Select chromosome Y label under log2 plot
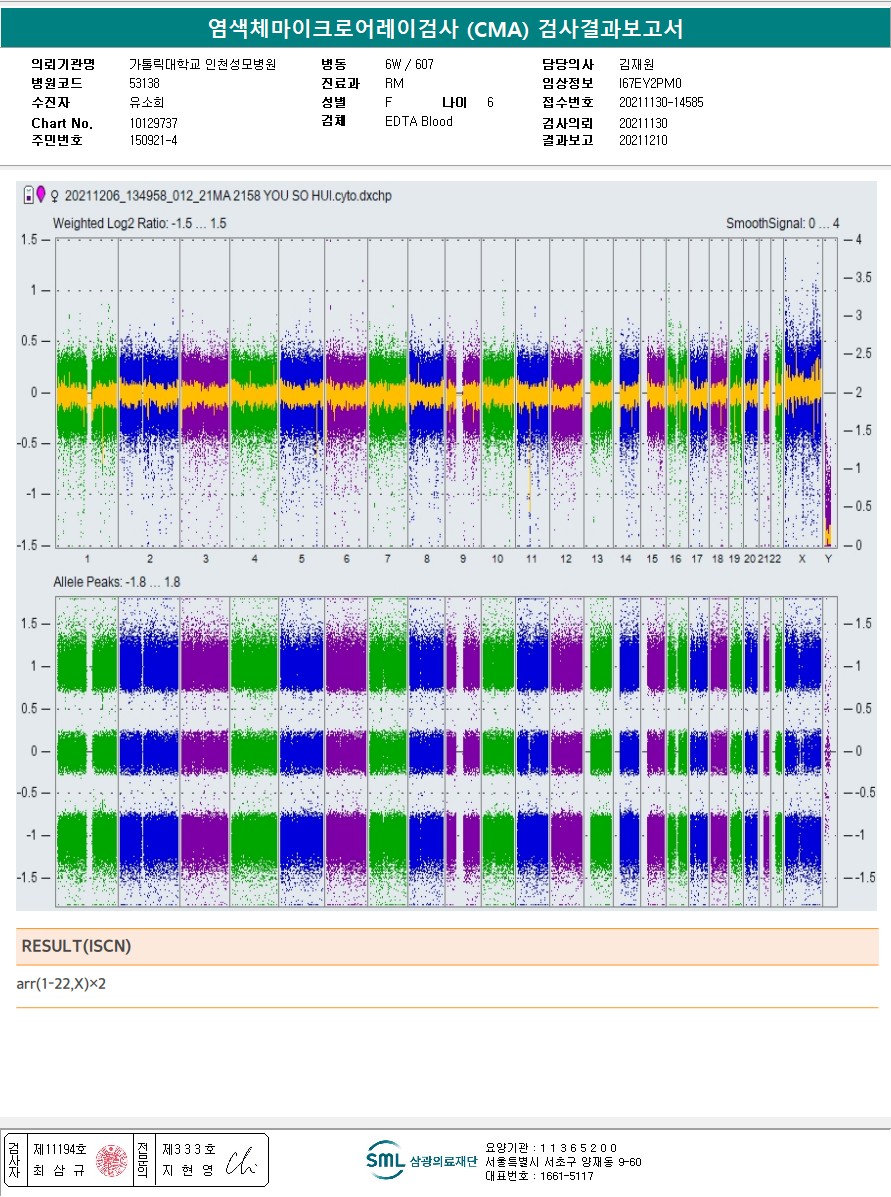891x1197 pixels. tap(828, 559)
